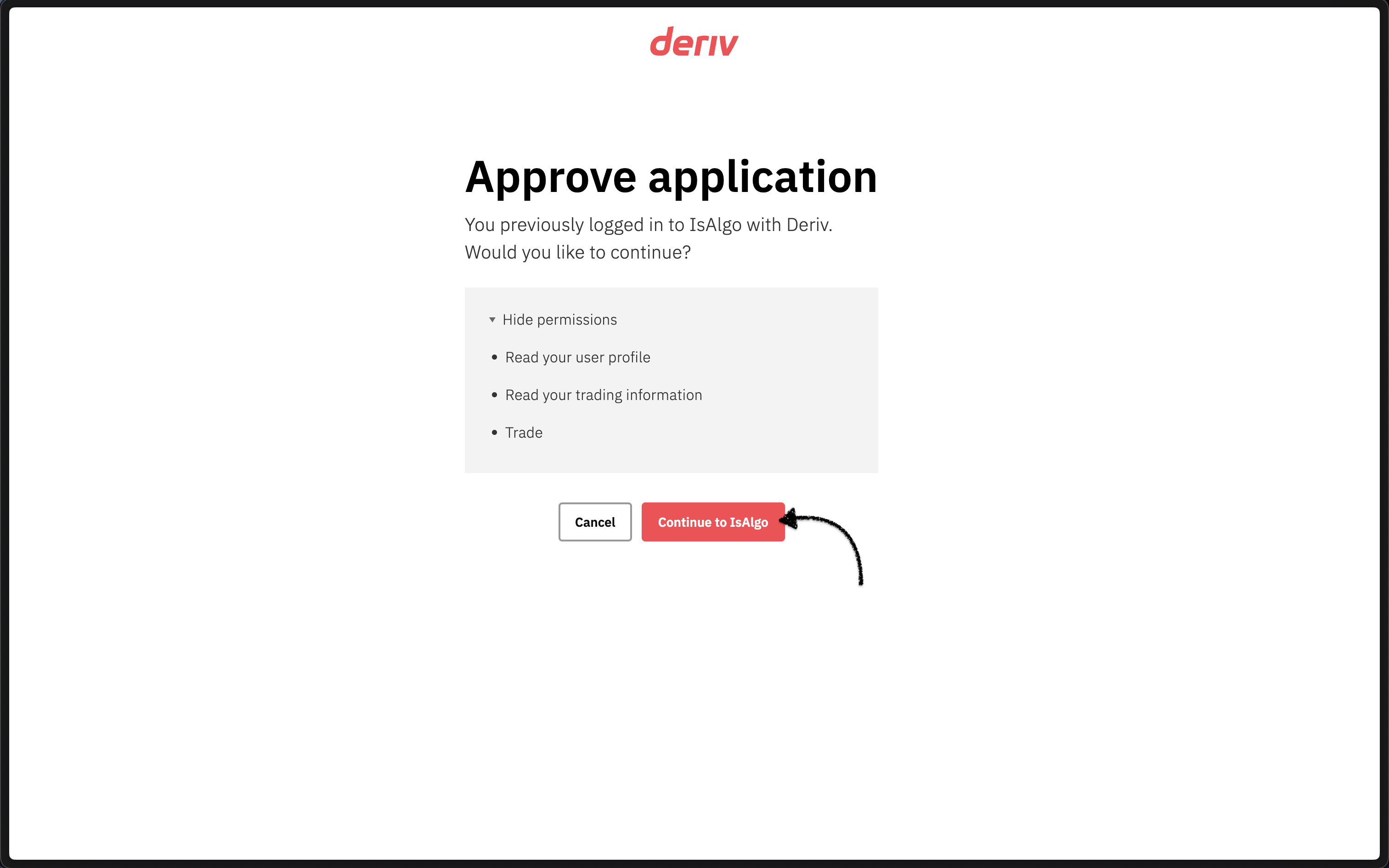Screen dimensions: 1389x868
Task: Expand the Hide permissions section
Action: 559,320
